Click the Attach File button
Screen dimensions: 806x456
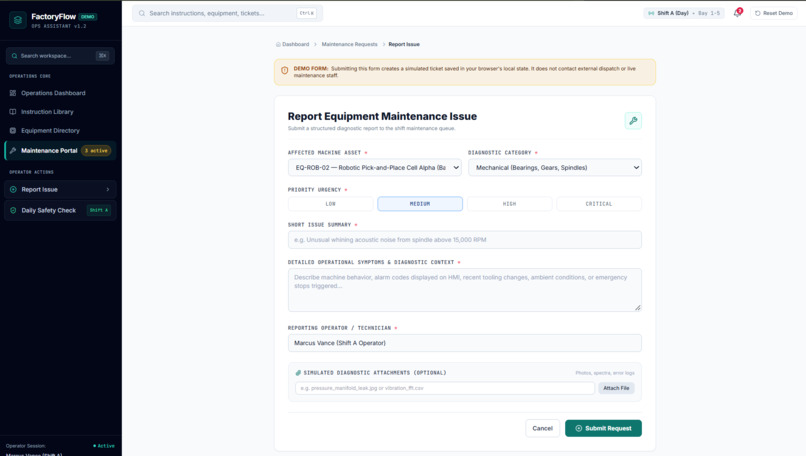[616, 388]
